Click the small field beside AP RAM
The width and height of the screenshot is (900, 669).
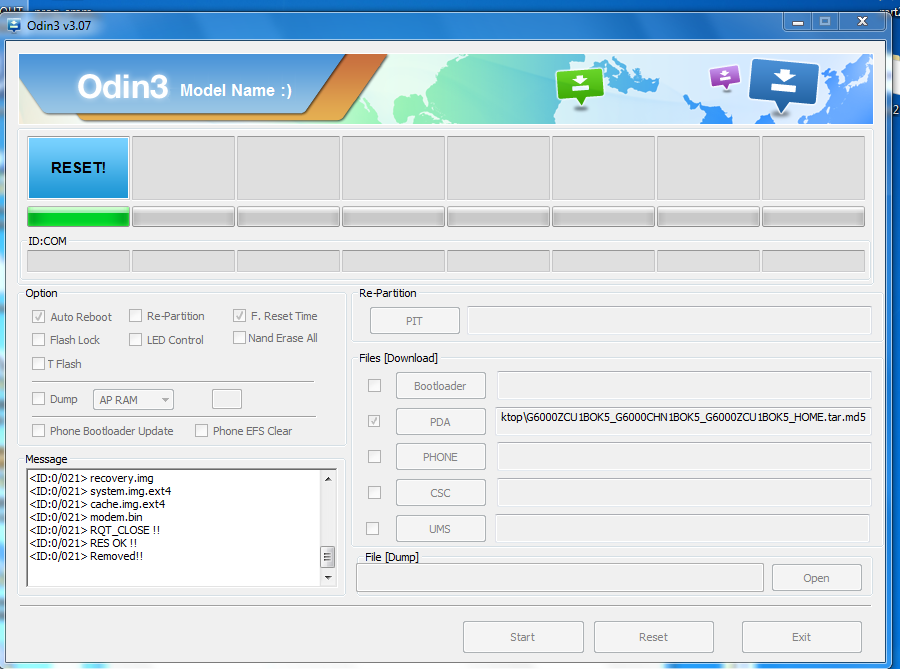227,399
